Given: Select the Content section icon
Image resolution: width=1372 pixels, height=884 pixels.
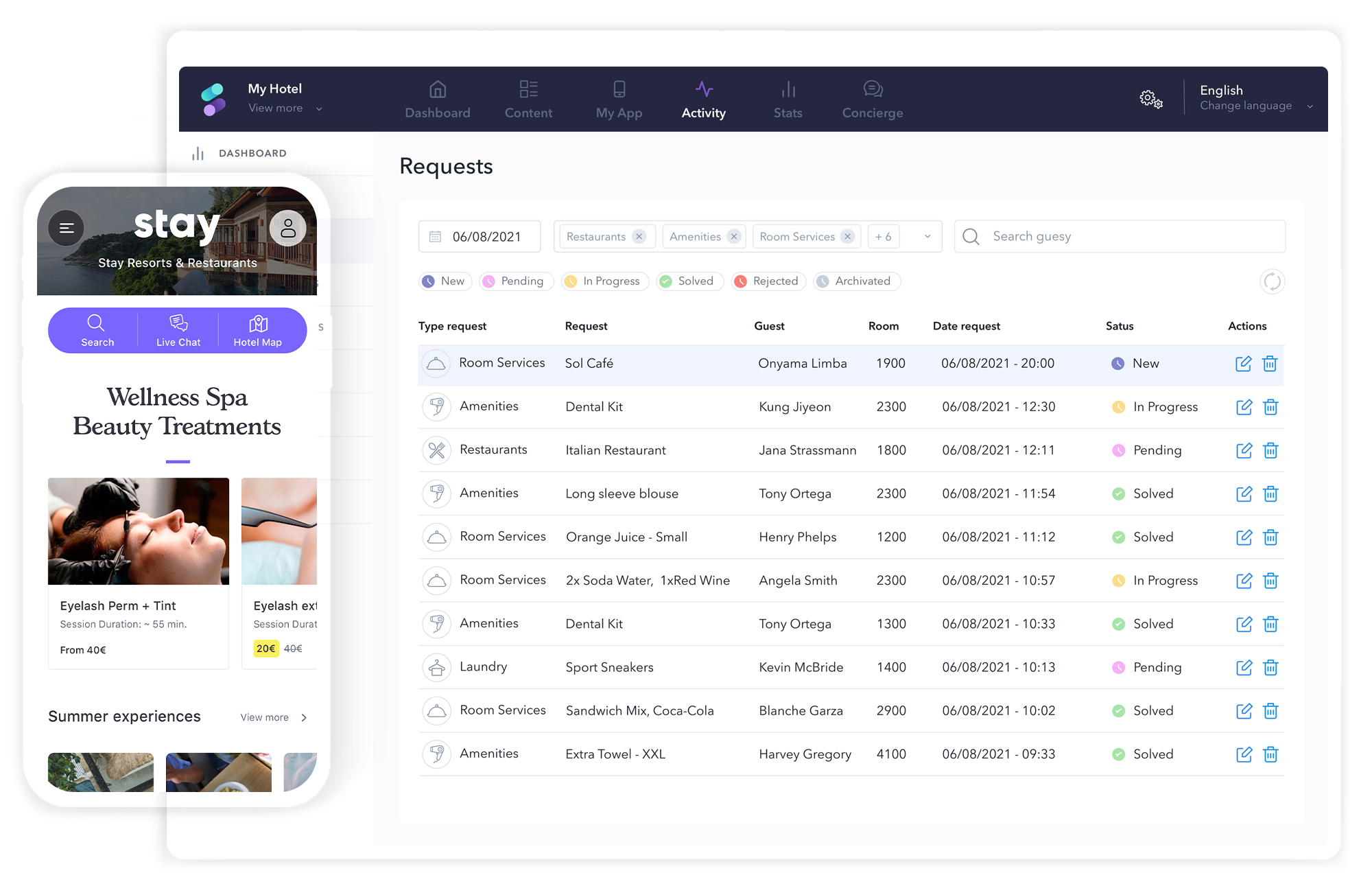Looking at the screenshot, I should 528,89.
